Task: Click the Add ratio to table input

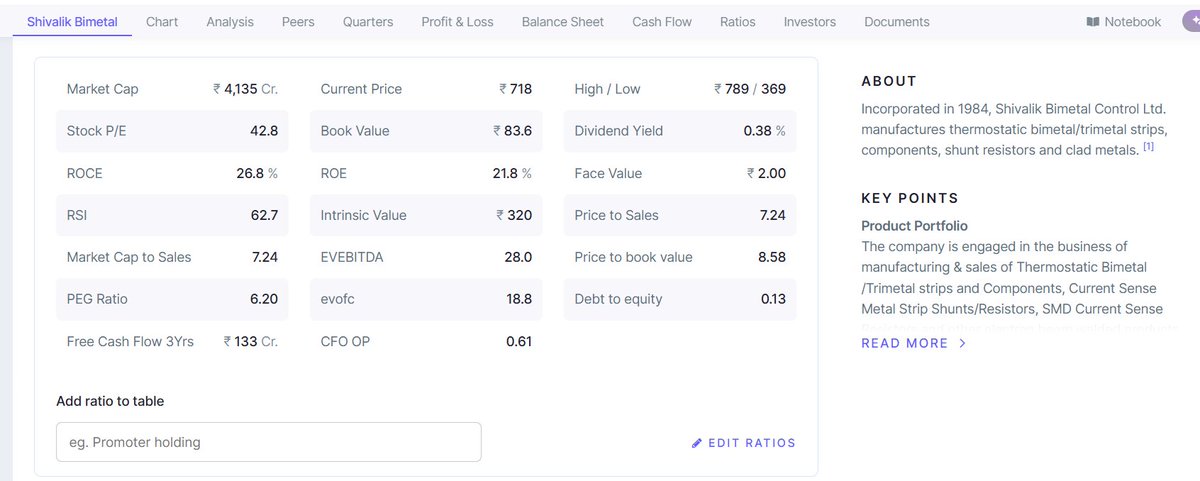Action: (269, 442)
